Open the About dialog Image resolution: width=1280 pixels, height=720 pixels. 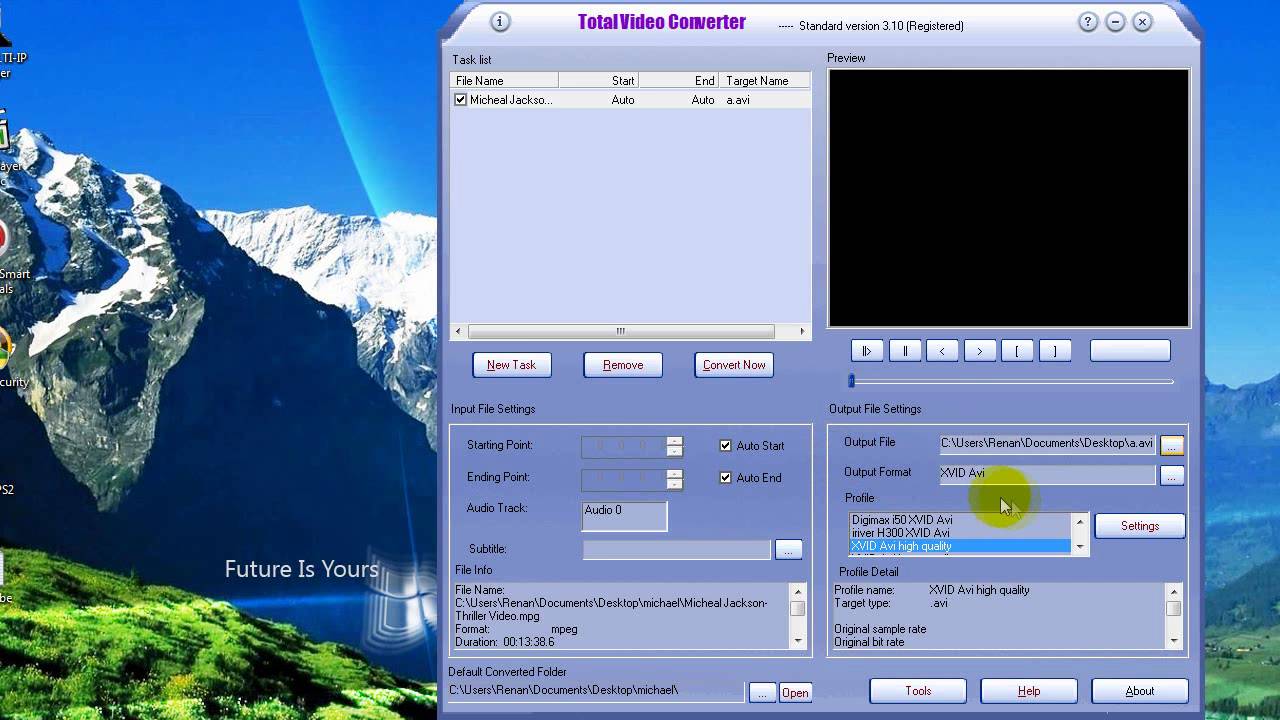(x=1140, y=691)
